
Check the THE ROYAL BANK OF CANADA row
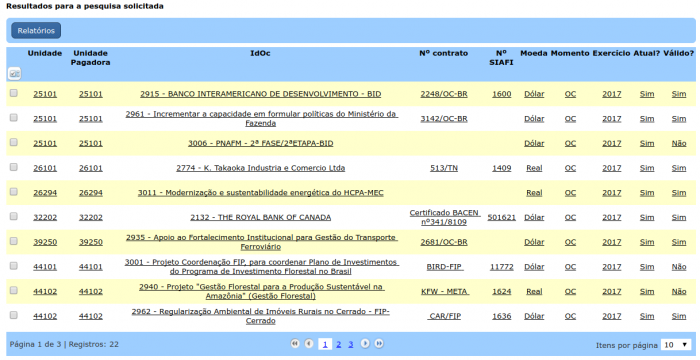pos(14,216)
